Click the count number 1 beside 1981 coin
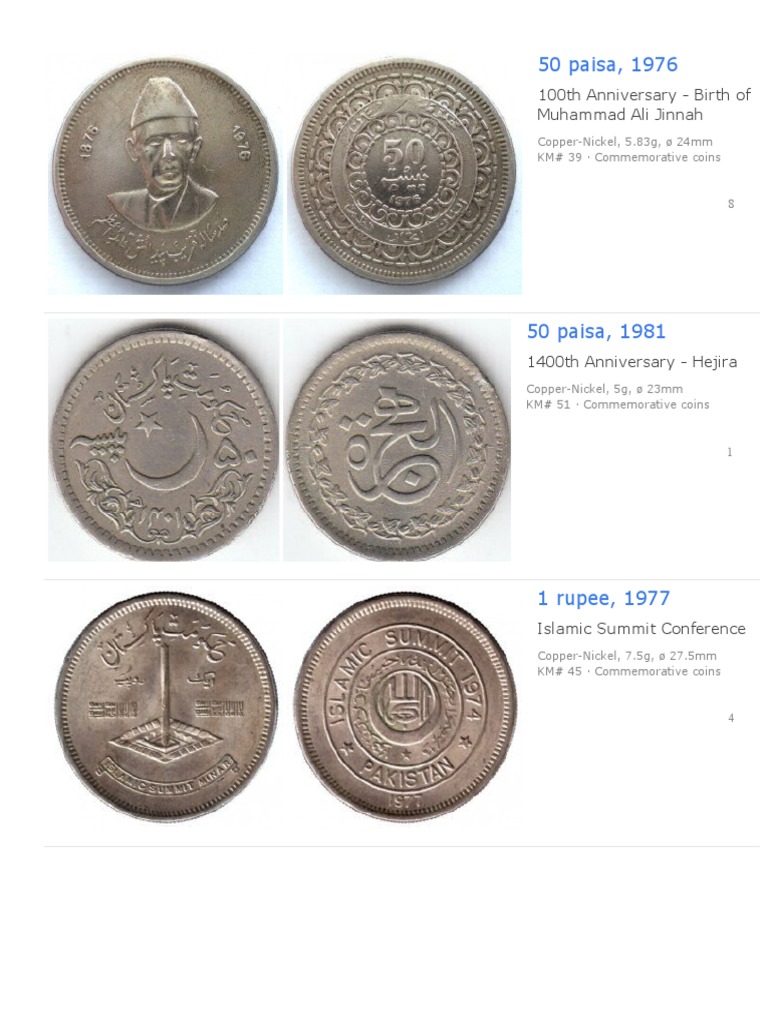This screenshot has height=1024, width=768. (729, 452)
